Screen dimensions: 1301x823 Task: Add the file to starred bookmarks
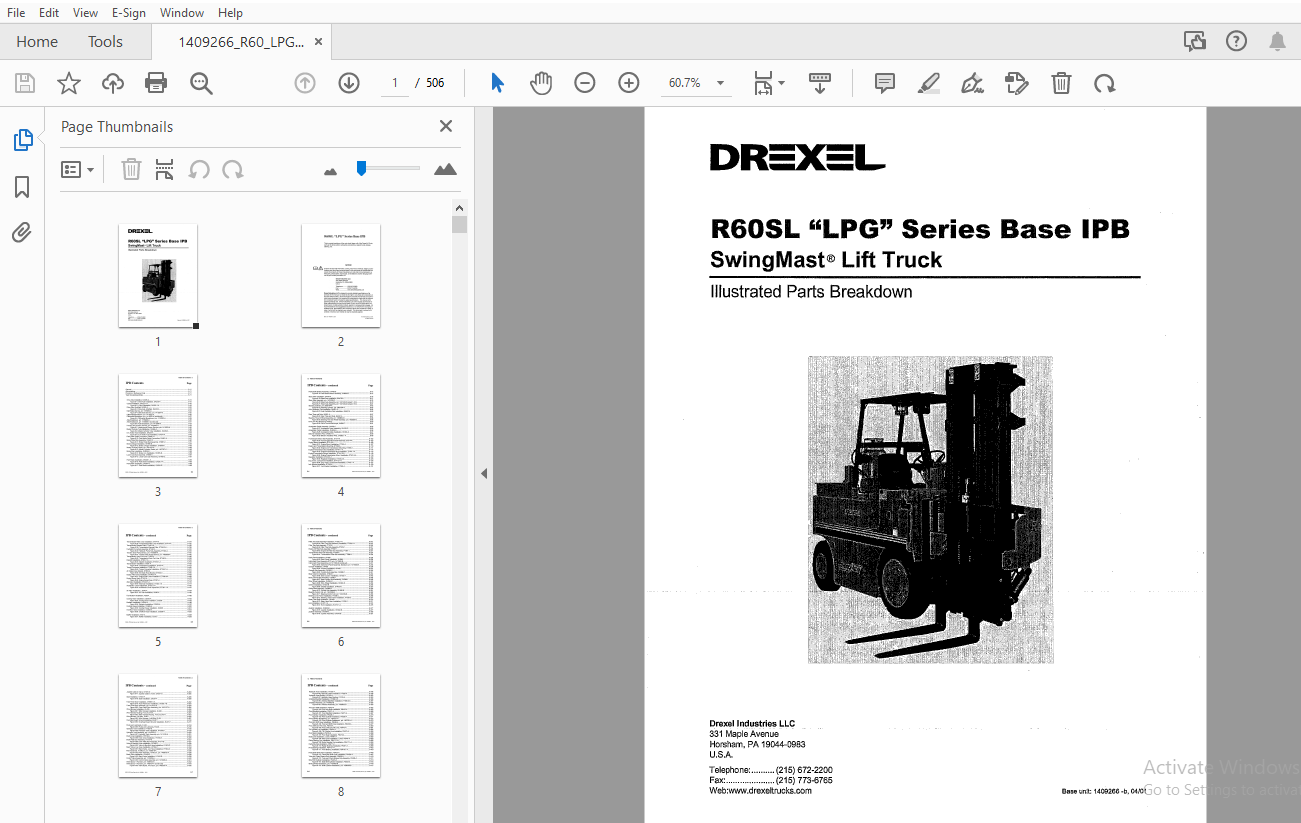(x=68, y=83)
